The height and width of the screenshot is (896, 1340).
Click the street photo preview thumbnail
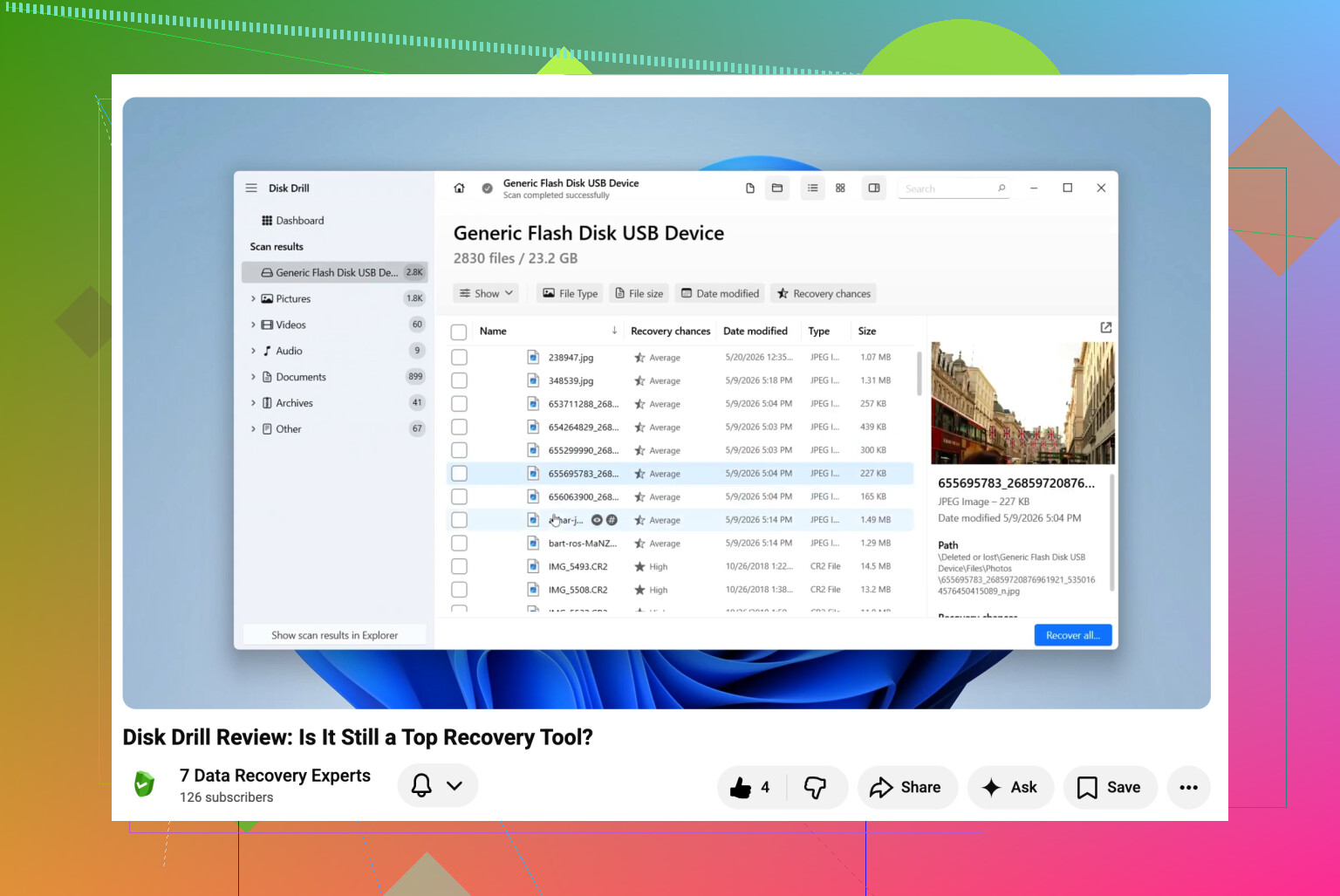[x=1022, y=402]
